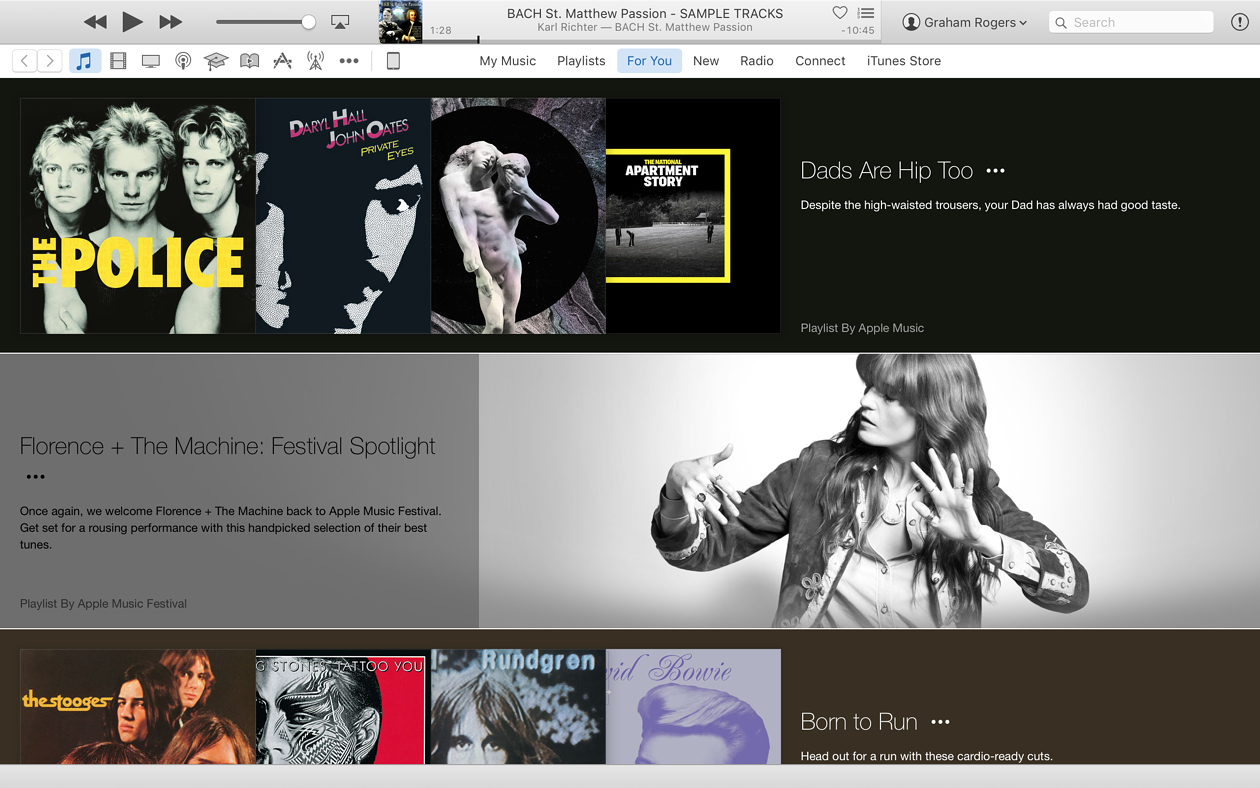The height and width of the screenshot is (788, 1260).
Task: Switch to the TV Shows library icon
Action: 151,61
